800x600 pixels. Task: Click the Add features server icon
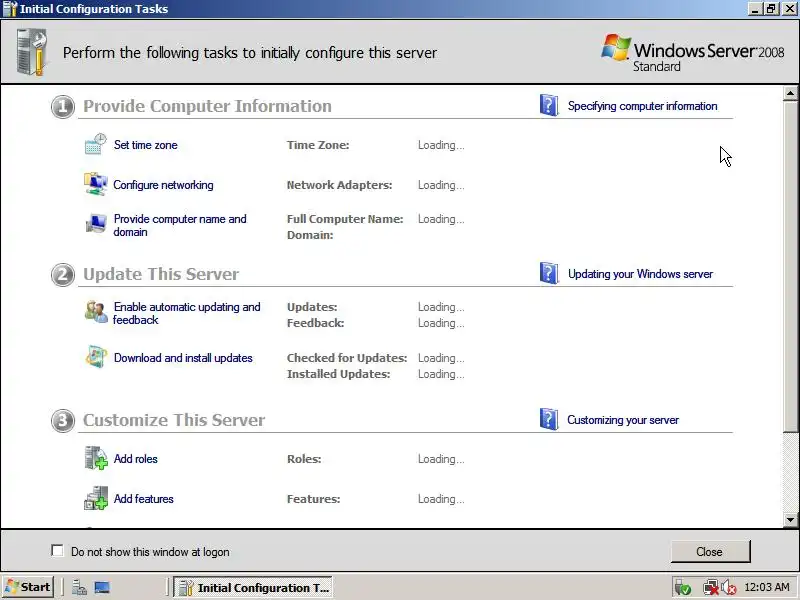point(95,498)
